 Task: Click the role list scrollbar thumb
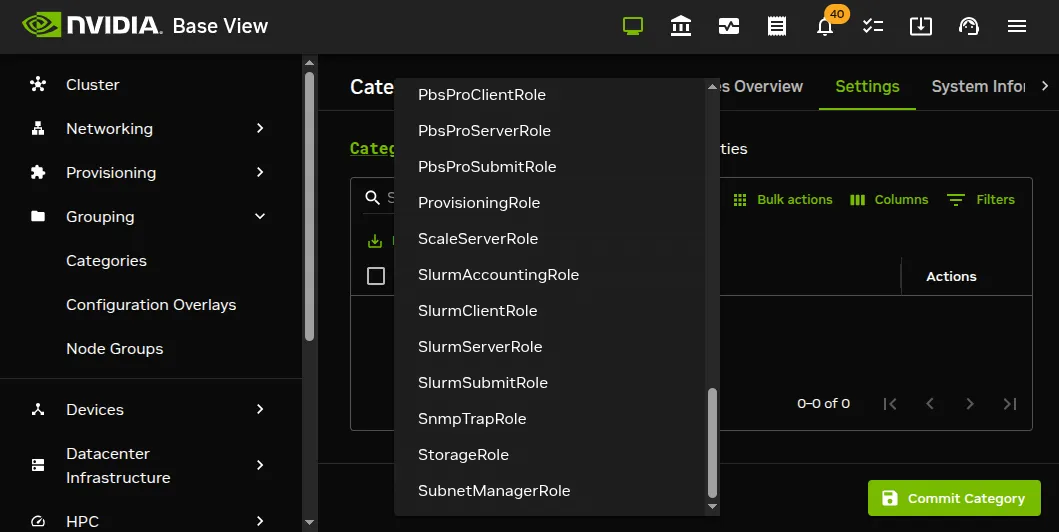click(x=712, y=443)
